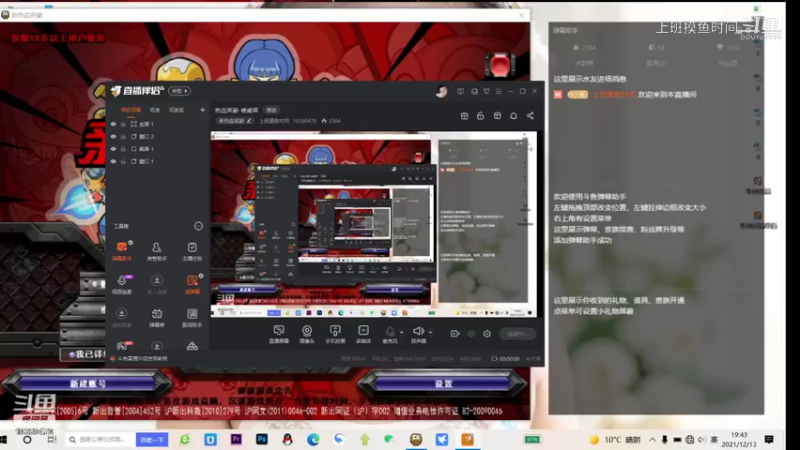This screenshot has height=450, width=800.
Task: Expand the toolbox more options circle
Action: tap(198, 226)
